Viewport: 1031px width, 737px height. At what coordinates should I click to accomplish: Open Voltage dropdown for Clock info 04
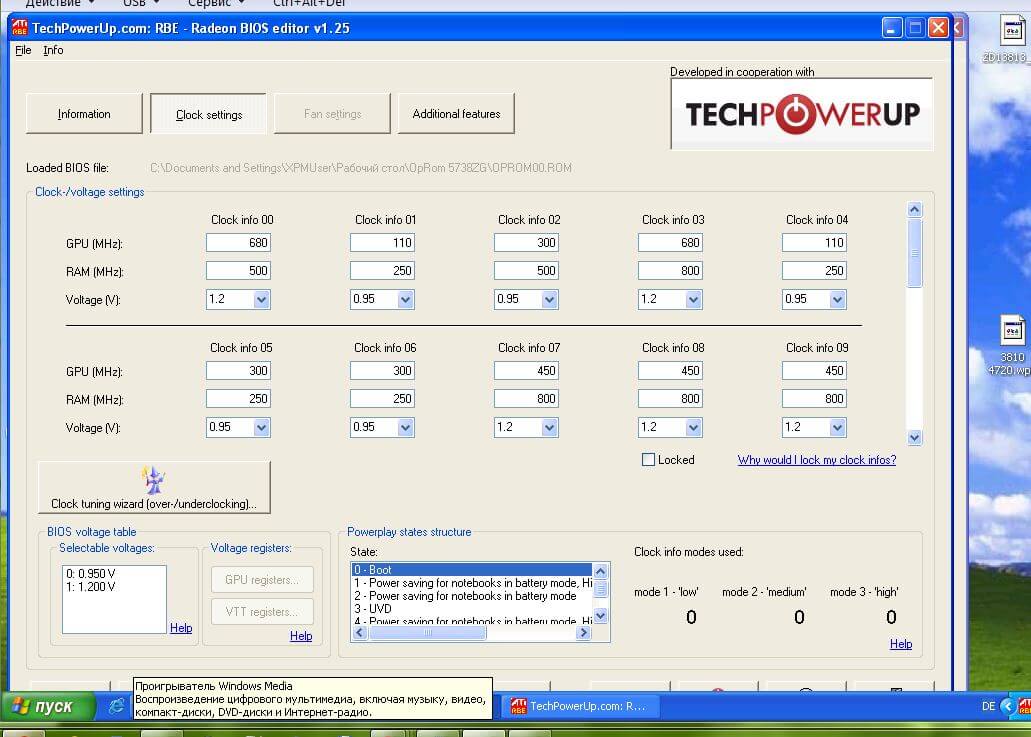click(x=837, y=299)
